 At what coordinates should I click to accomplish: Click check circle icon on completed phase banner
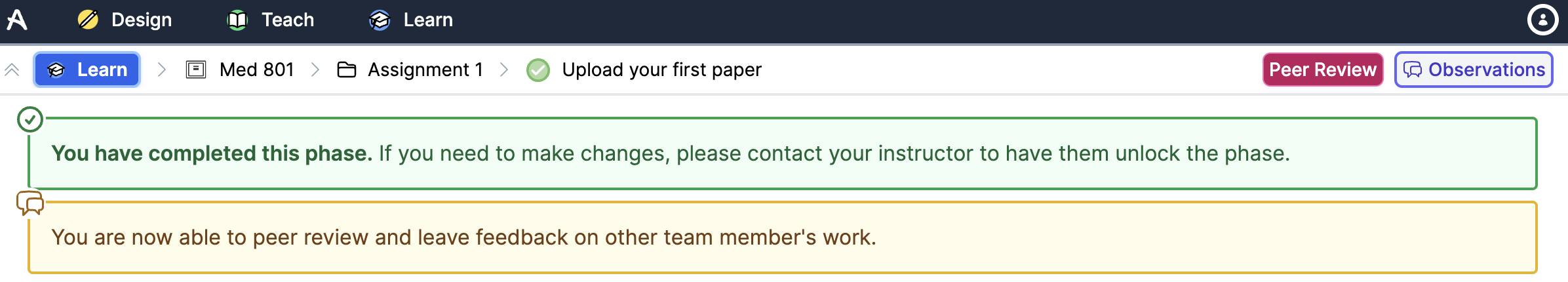pos(30,119)
